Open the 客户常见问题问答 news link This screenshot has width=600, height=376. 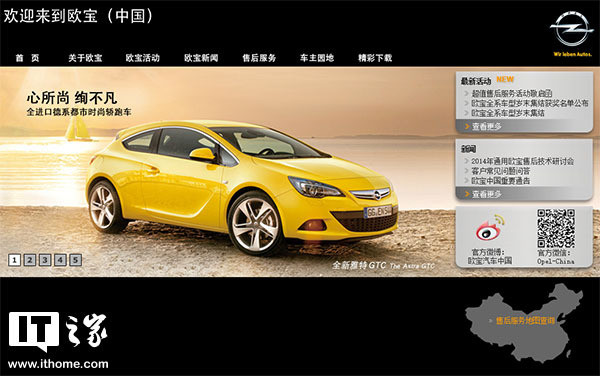[x=501, y=171]
